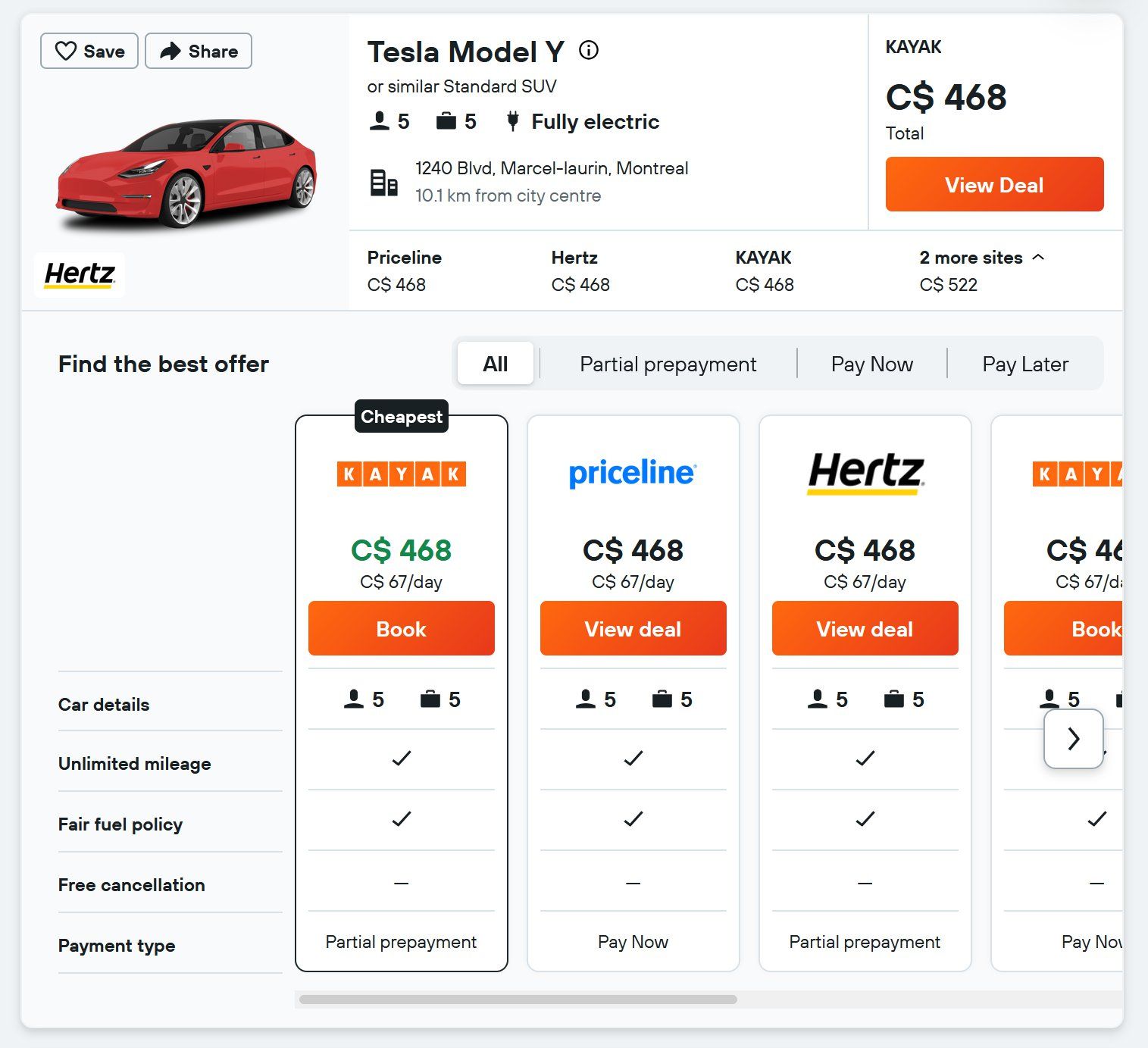Click the info icon beside Tesla Model Y
1148x1048 pixels.
589,50
